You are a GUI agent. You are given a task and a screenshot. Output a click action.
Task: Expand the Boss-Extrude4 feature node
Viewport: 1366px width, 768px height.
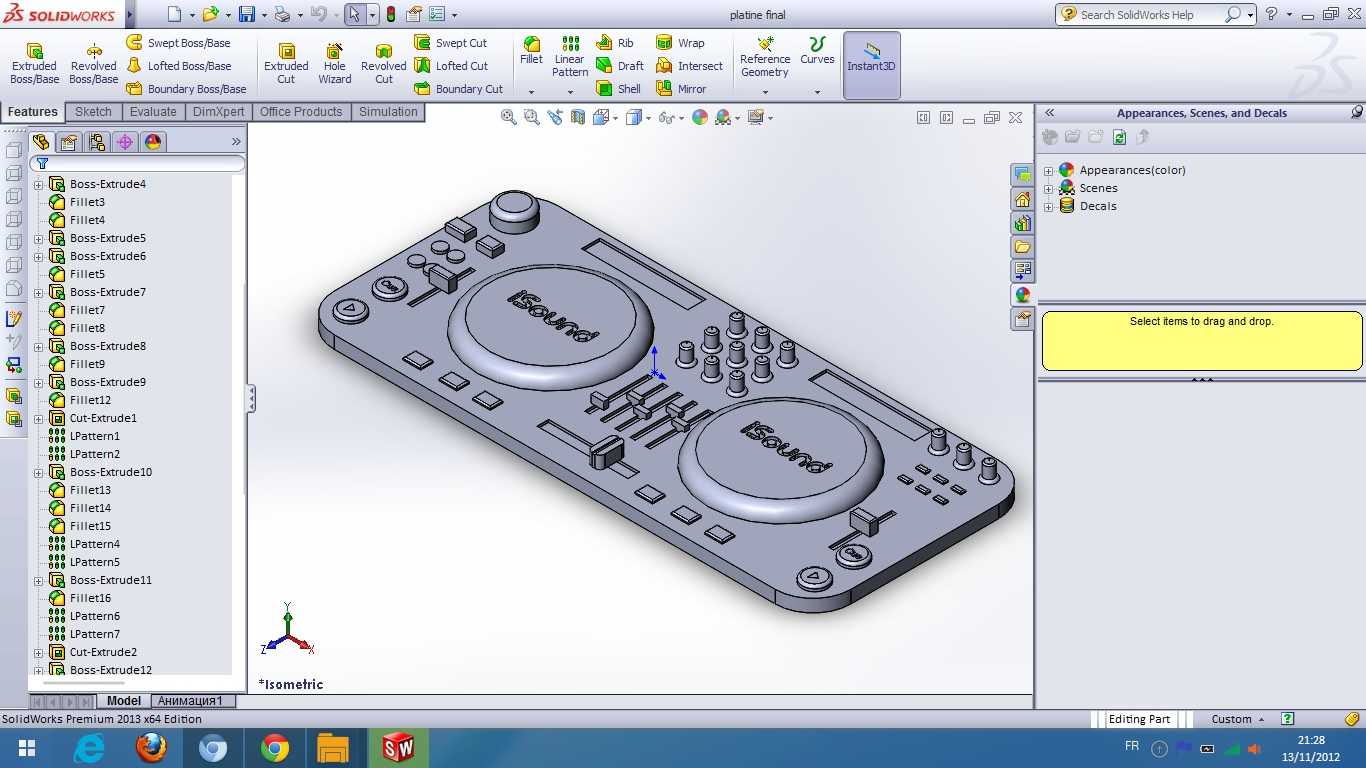click(38, 184)
